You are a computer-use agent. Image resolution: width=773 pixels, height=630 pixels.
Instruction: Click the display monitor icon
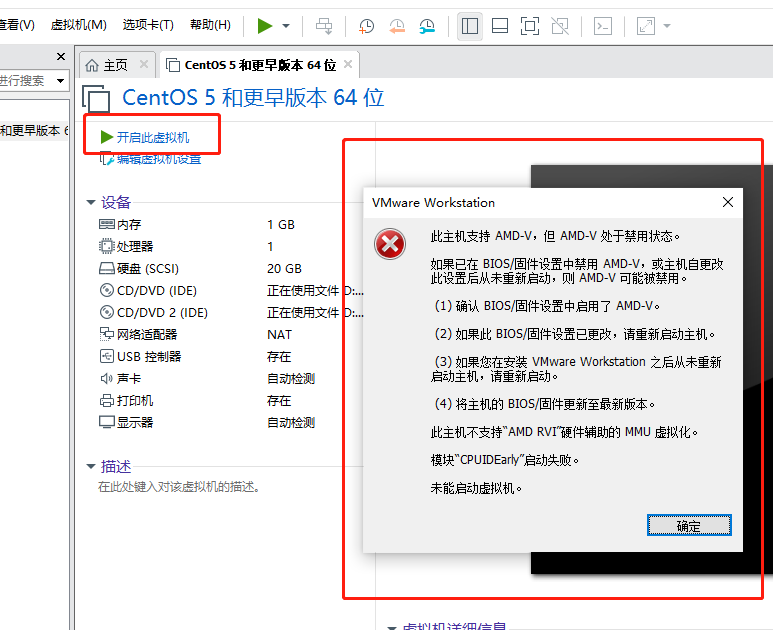106,422
